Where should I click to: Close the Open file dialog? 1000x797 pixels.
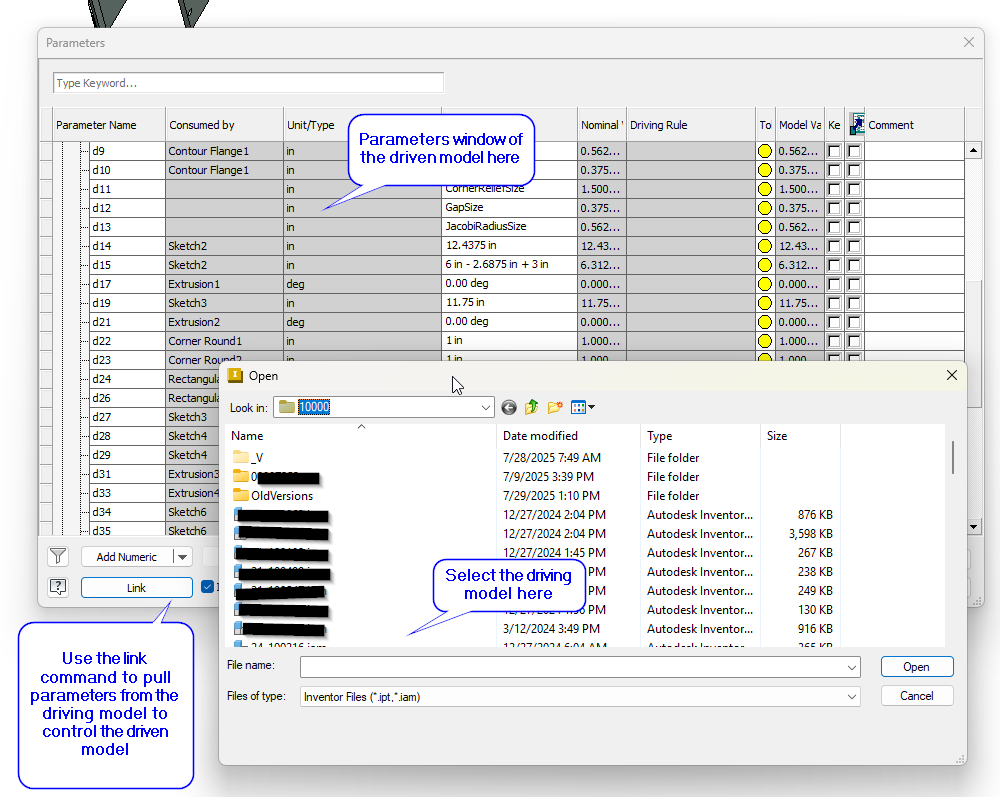(952, 376)
